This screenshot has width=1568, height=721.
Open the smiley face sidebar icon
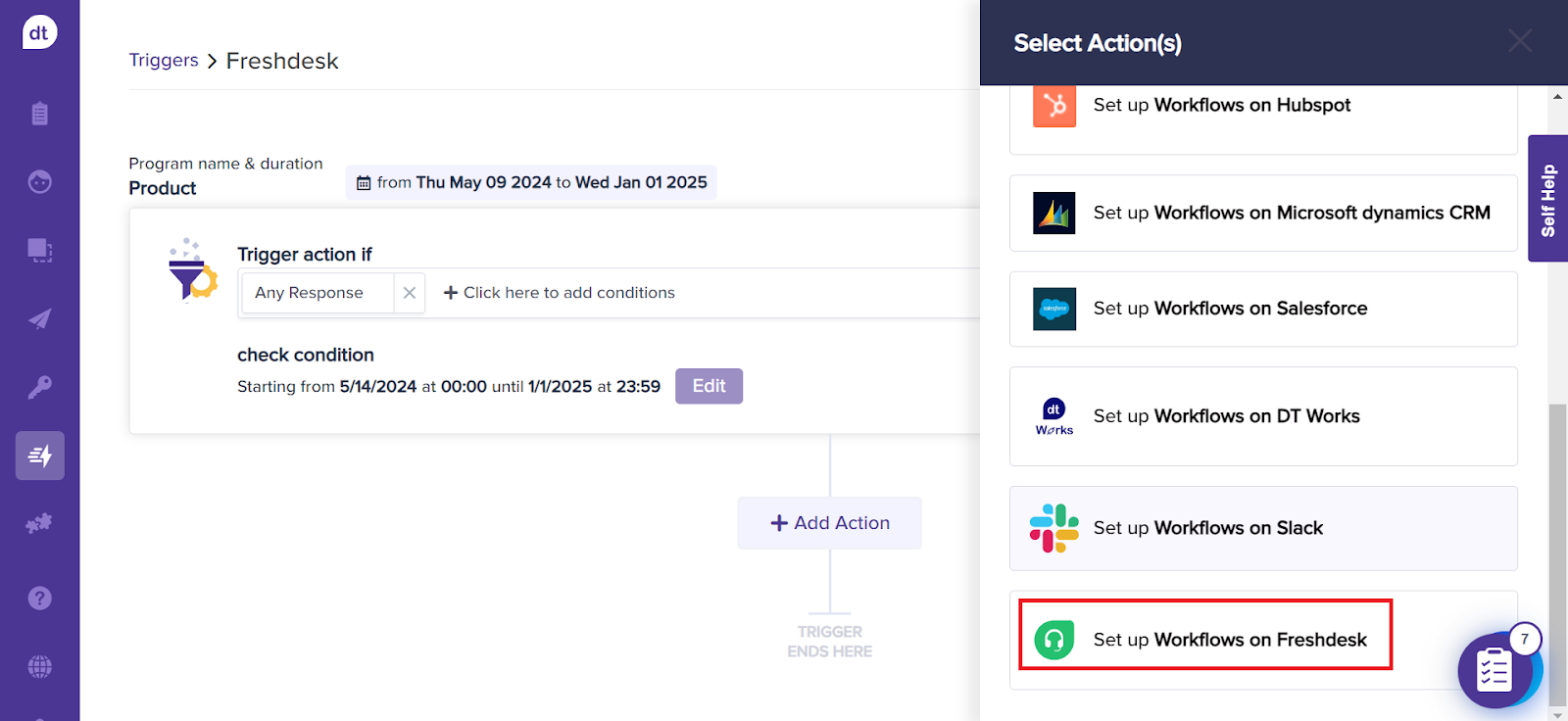click(x=39, y=182)
